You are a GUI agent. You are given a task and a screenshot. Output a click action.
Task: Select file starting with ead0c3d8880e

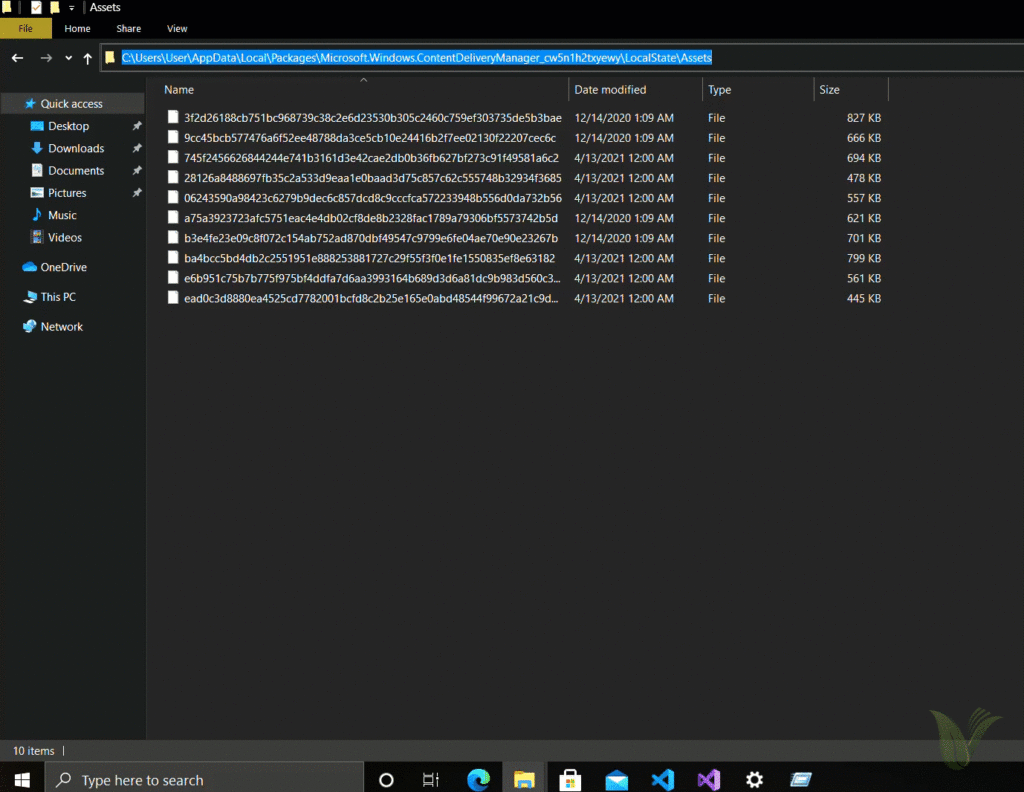(x=371, y=298)
